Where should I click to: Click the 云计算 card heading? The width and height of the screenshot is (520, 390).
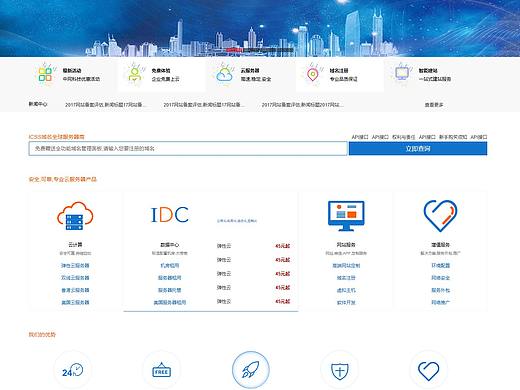[x=75, y=244]
